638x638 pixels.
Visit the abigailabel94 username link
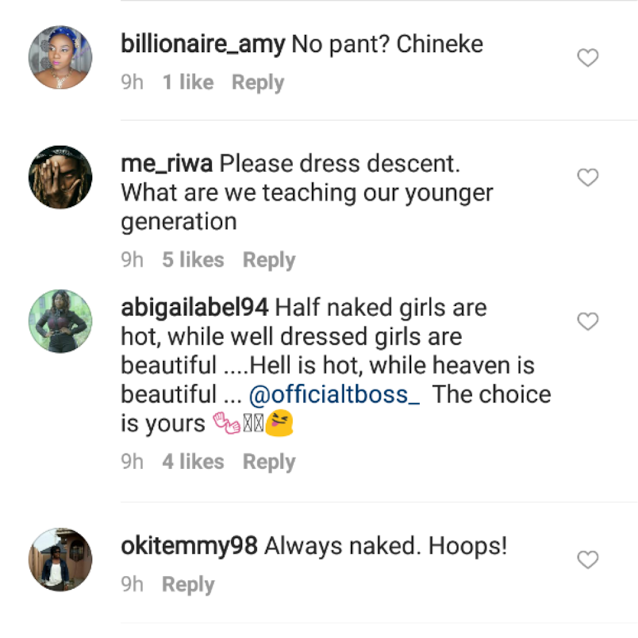pos(194,306)
